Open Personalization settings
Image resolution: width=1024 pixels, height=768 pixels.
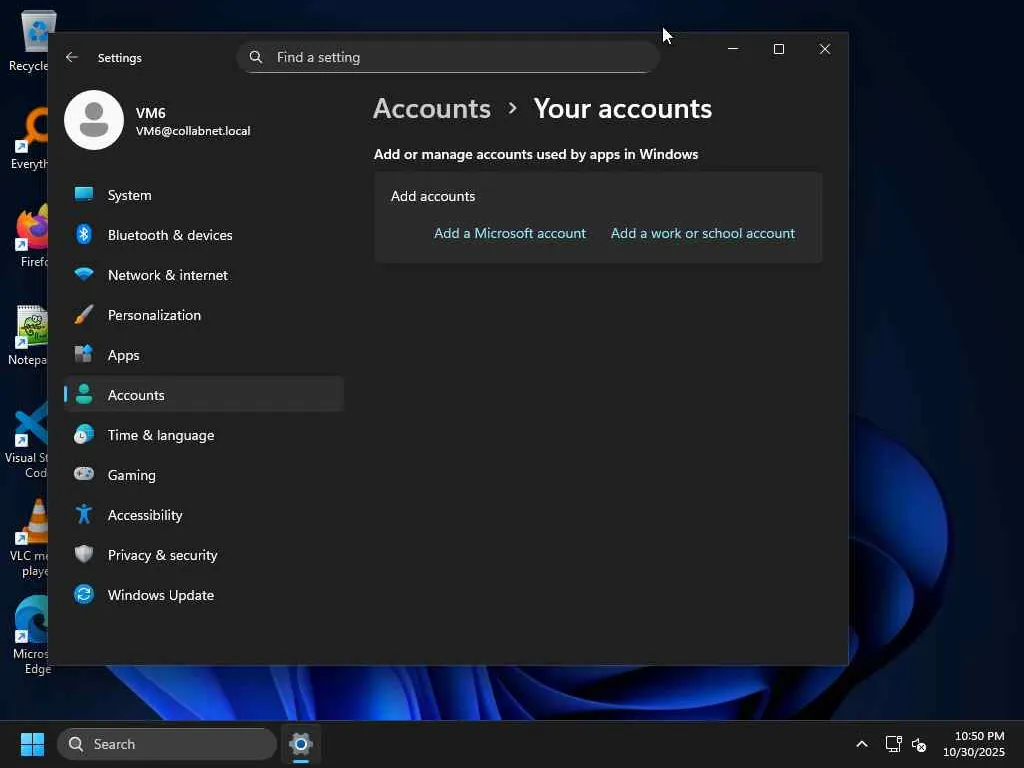204,315
